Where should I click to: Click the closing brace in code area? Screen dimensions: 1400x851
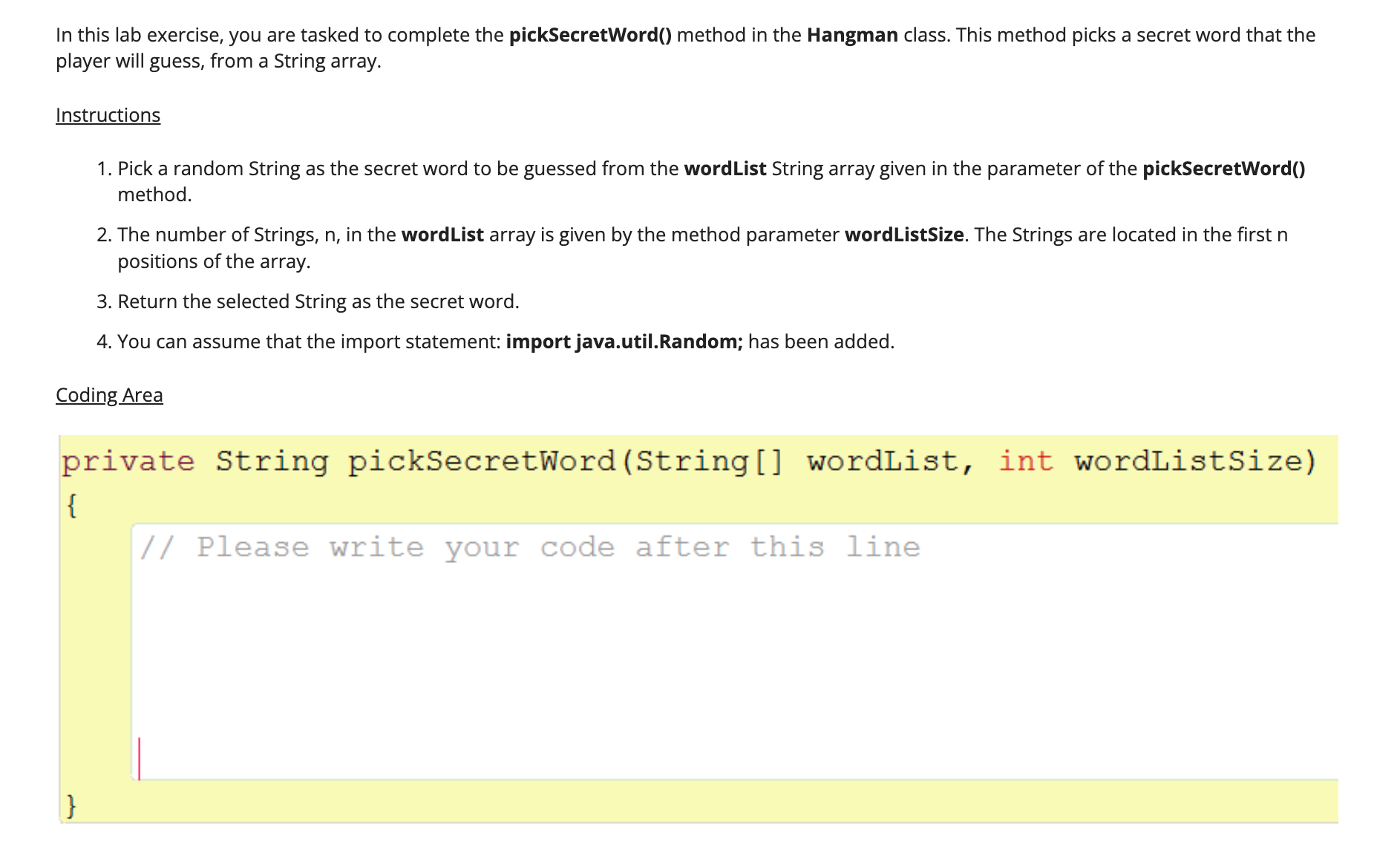click(71, 804)
